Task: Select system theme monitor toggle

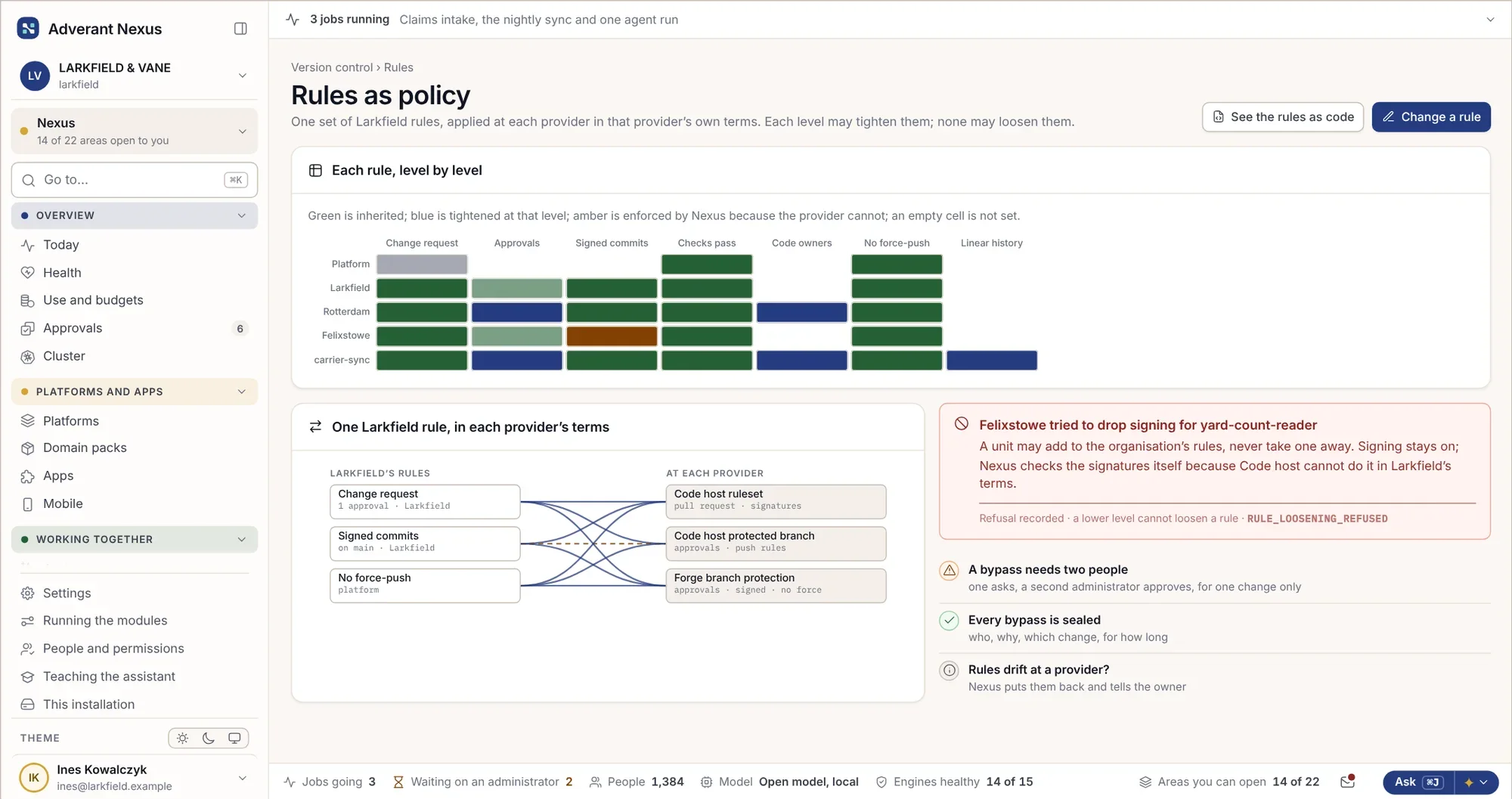Action: 234,739
